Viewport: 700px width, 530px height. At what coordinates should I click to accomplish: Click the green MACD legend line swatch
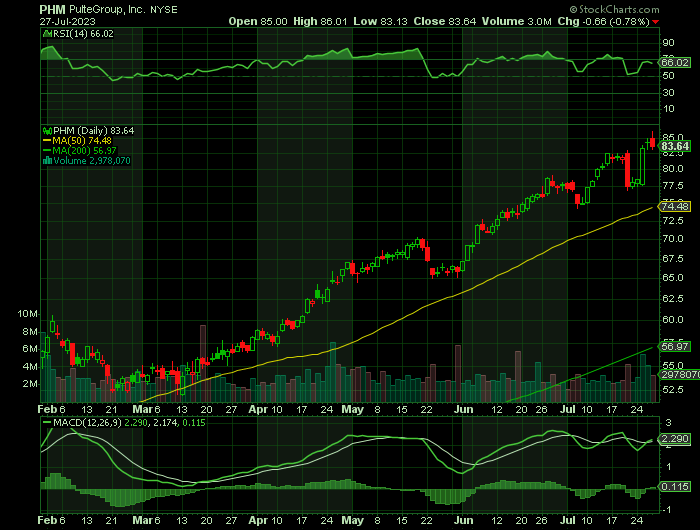[47, 422]
